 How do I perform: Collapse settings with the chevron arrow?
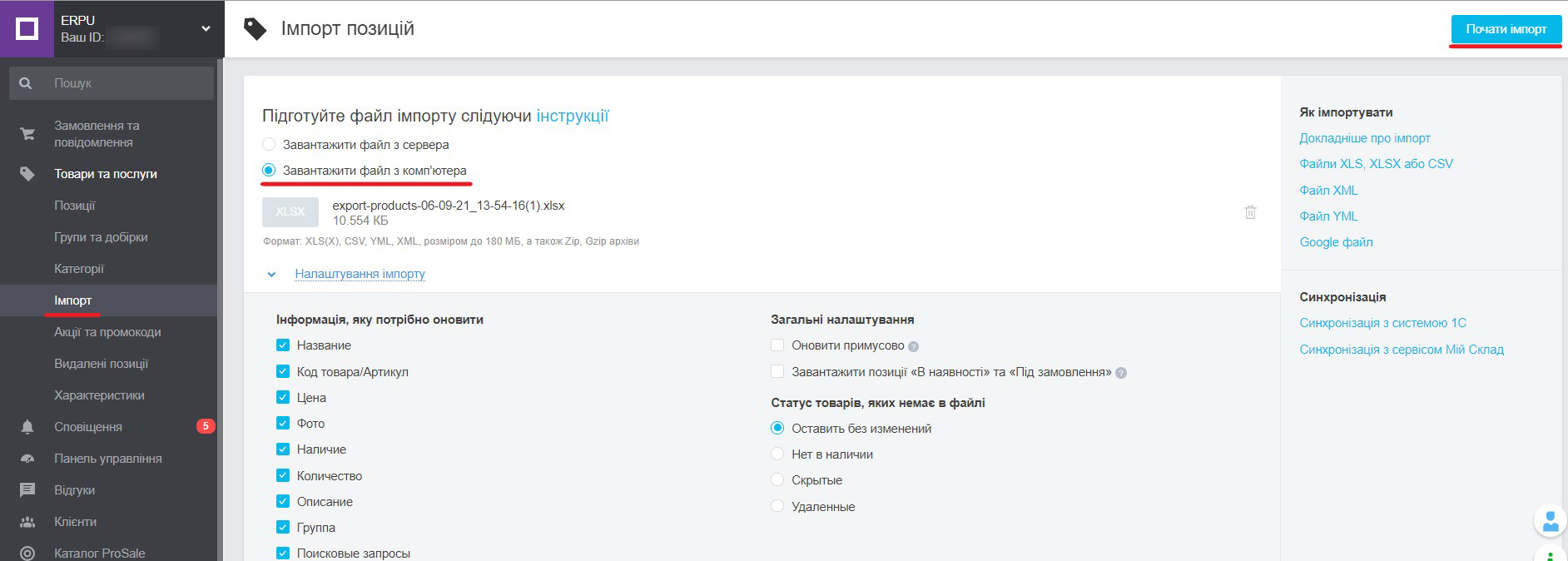coord(271,274)
